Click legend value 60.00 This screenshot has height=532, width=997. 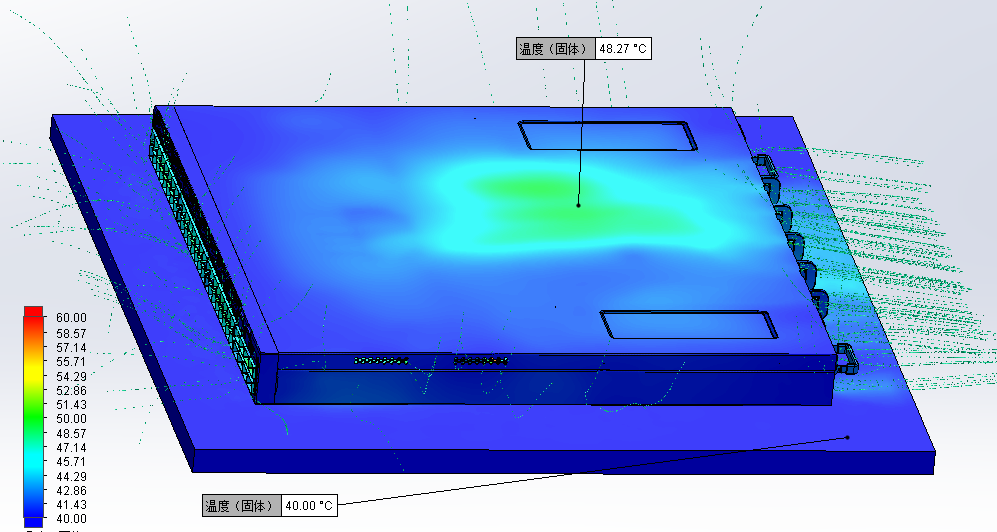point(71,318)
